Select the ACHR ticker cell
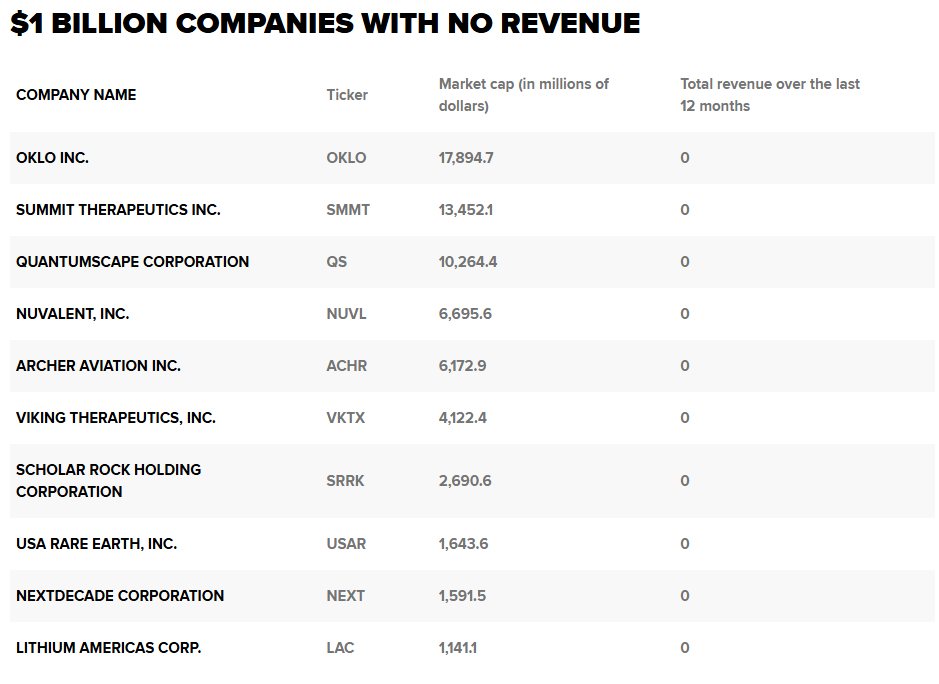This screenshot has height=684, width=939. pos(347,366)
